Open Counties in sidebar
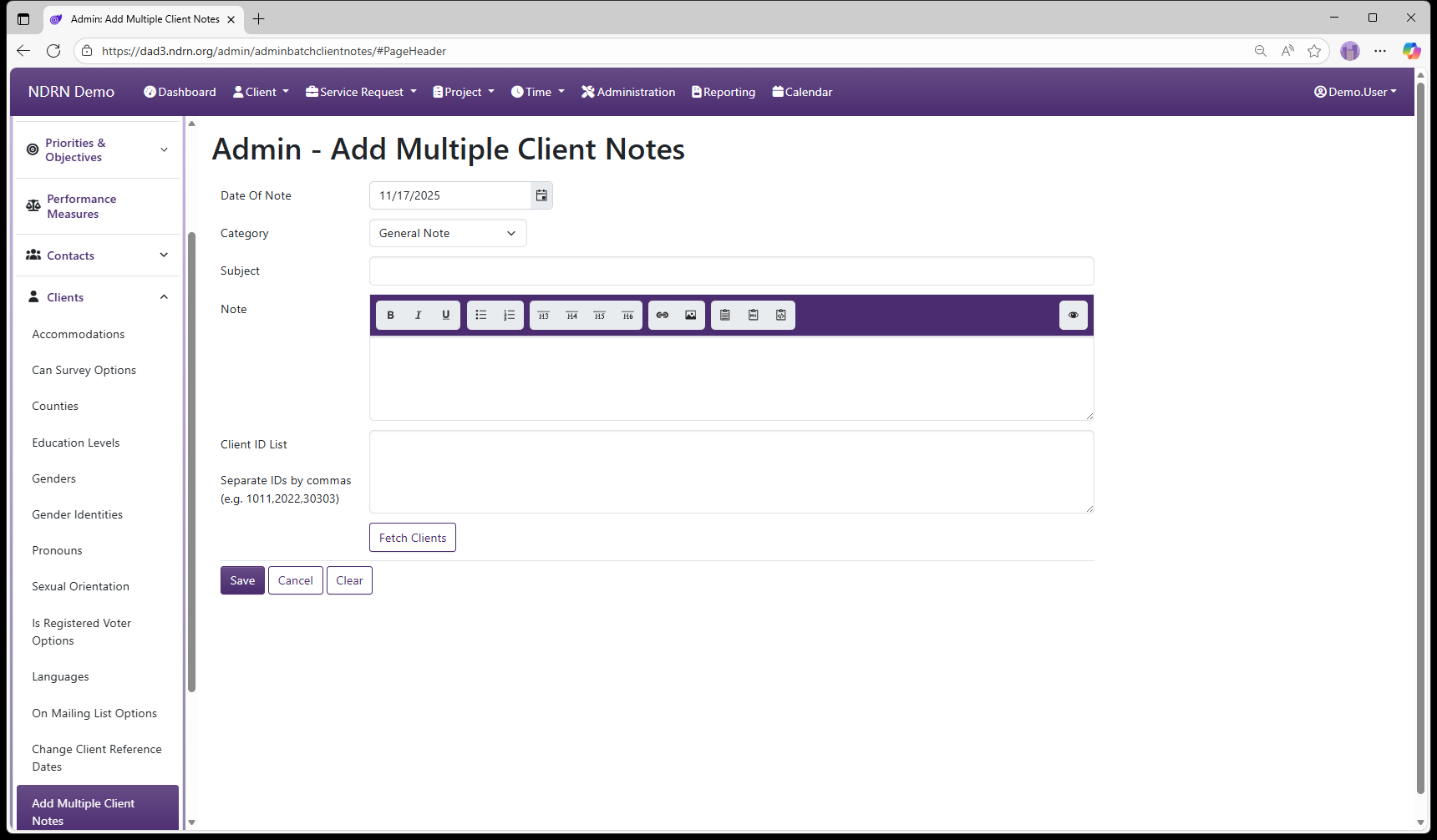The image size is (1437, 840). pyautogui.click(x=55, y=406)
